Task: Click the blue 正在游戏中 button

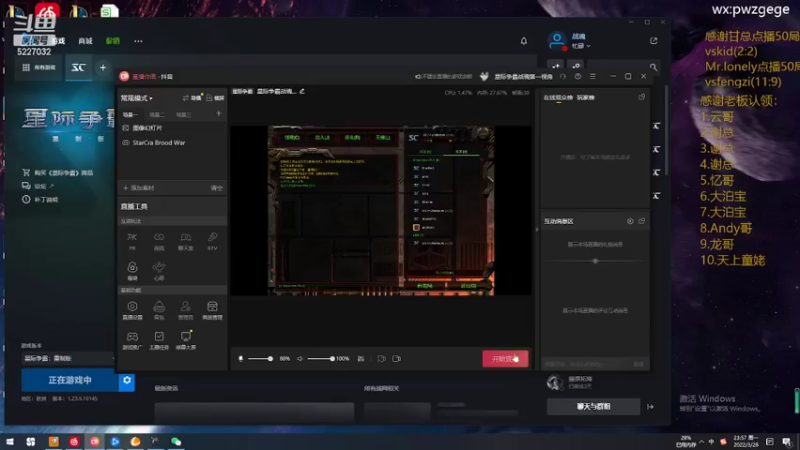Action: tap(70, 380)
